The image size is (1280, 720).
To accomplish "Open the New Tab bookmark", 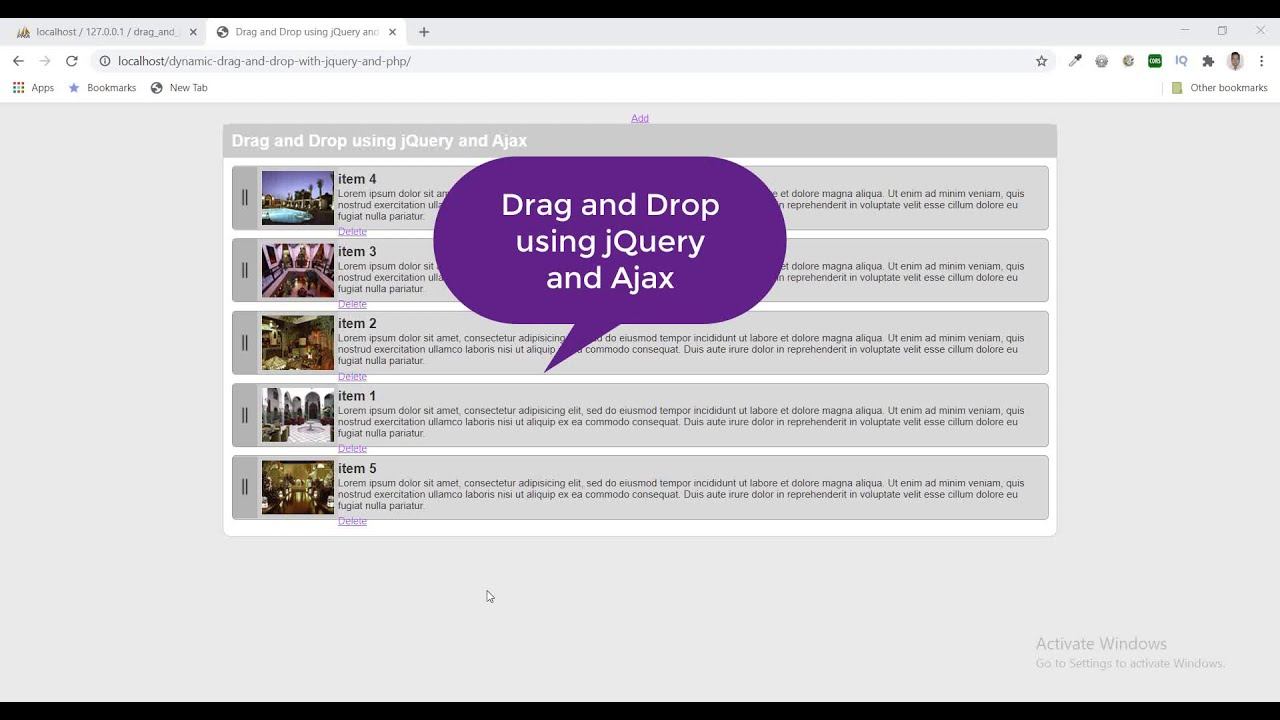I will pos(179,88).
